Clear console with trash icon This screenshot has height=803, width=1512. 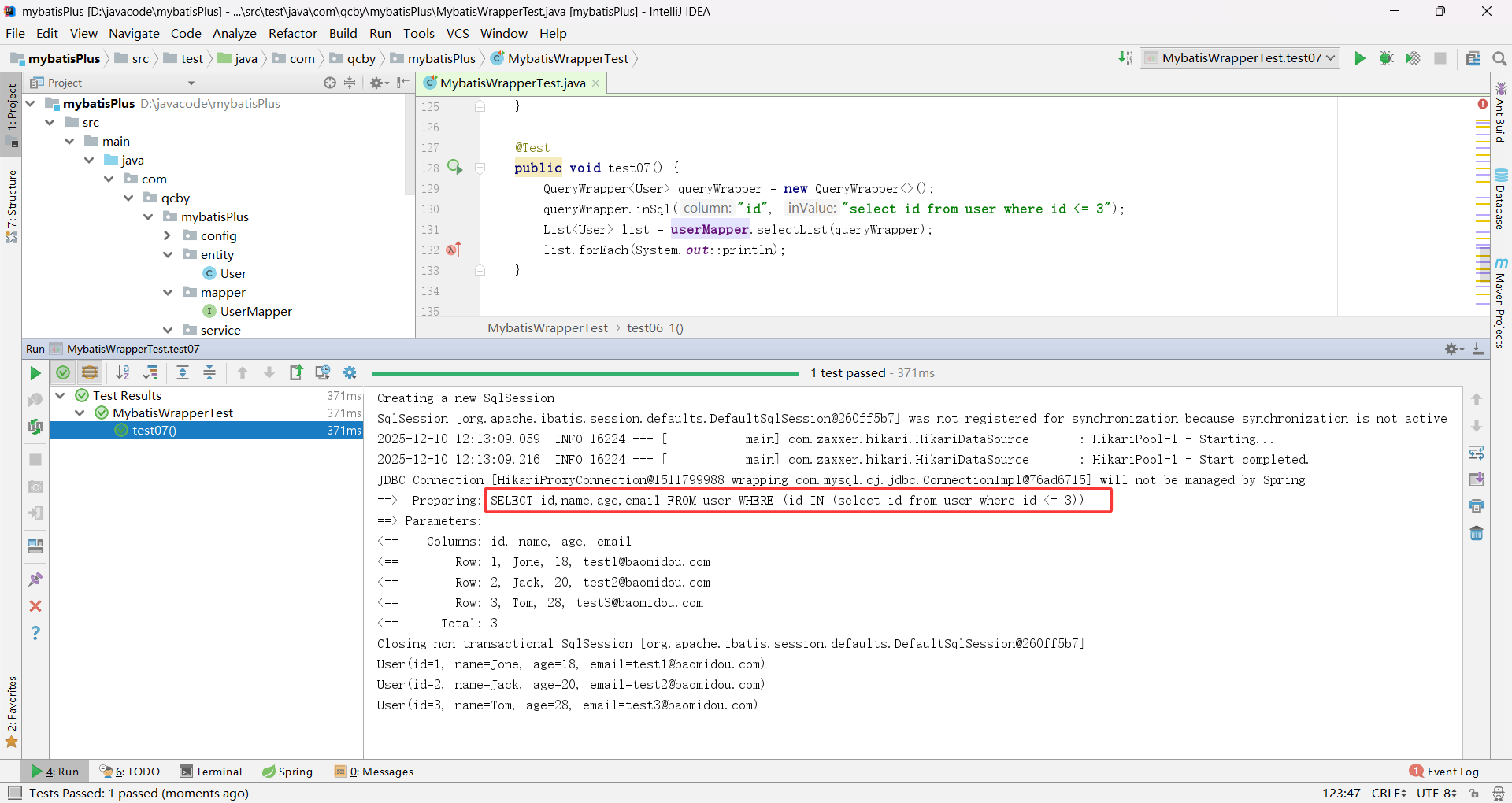tap(1477, 533)
